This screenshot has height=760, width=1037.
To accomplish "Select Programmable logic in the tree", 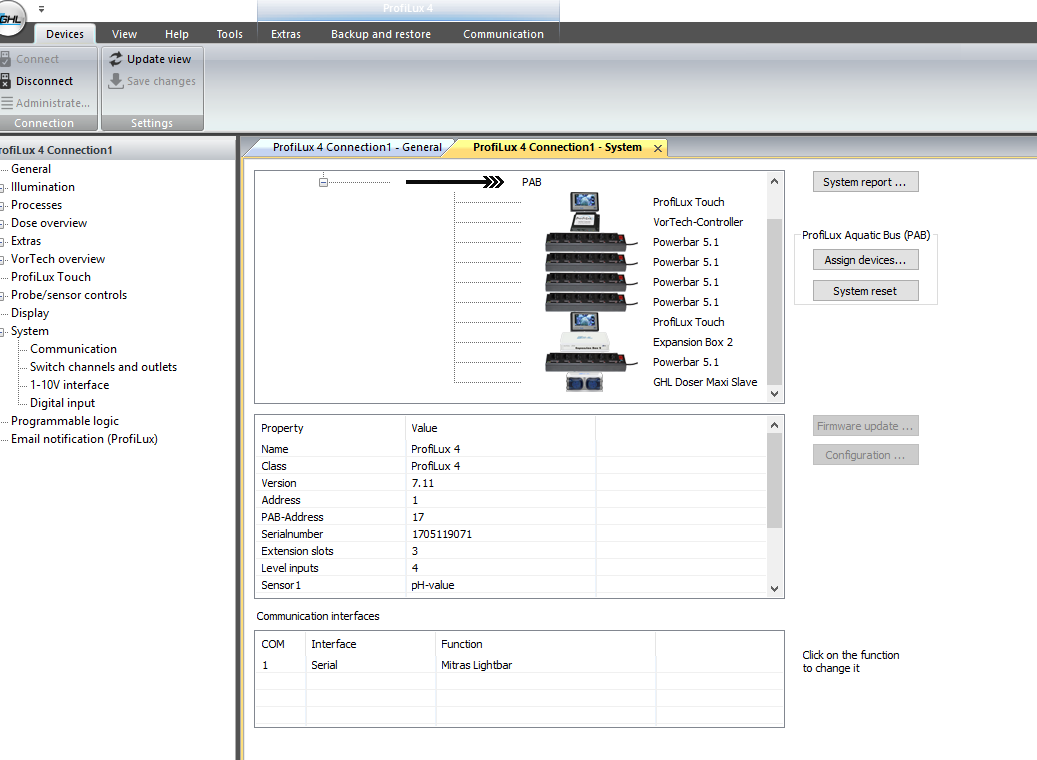I will coord(65,421).
